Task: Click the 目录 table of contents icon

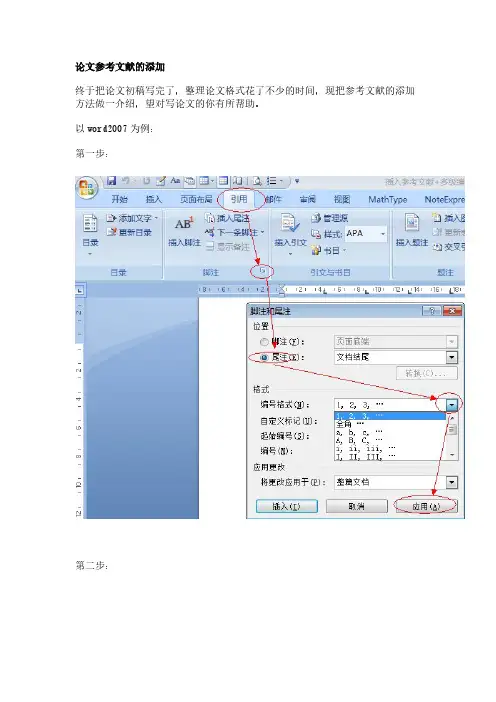Action: coord(90,223)
